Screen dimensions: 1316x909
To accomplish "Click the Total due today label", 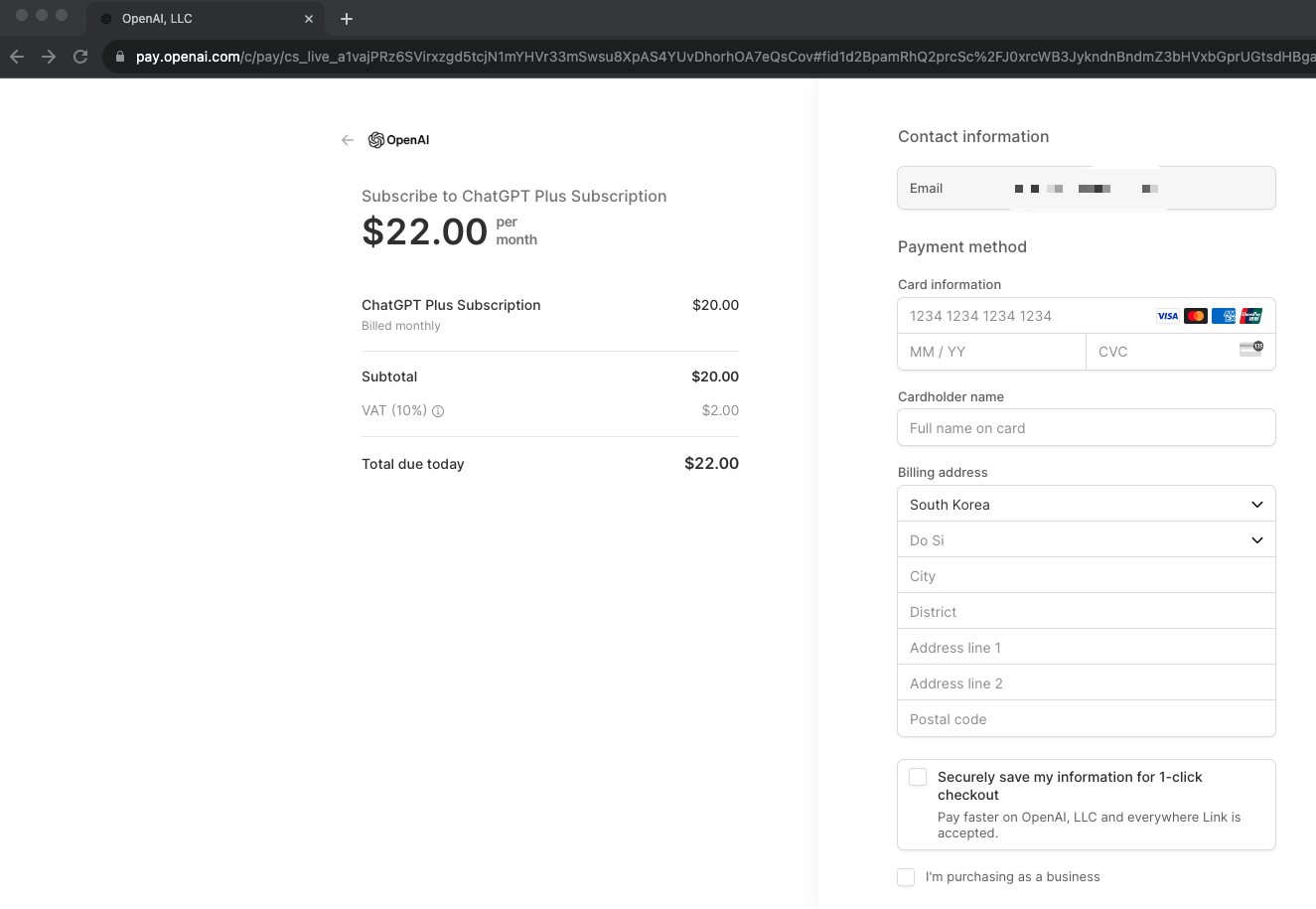I will coord(413,464).
